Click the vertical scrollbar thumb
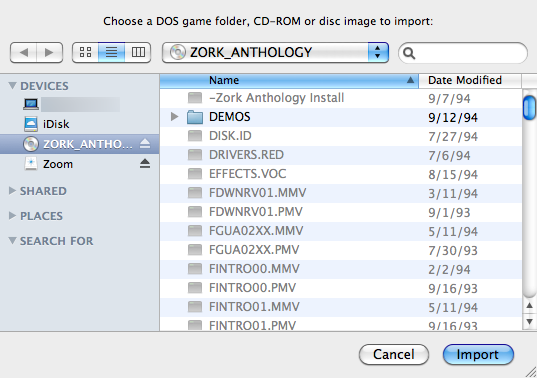 [x=529, y=108]
